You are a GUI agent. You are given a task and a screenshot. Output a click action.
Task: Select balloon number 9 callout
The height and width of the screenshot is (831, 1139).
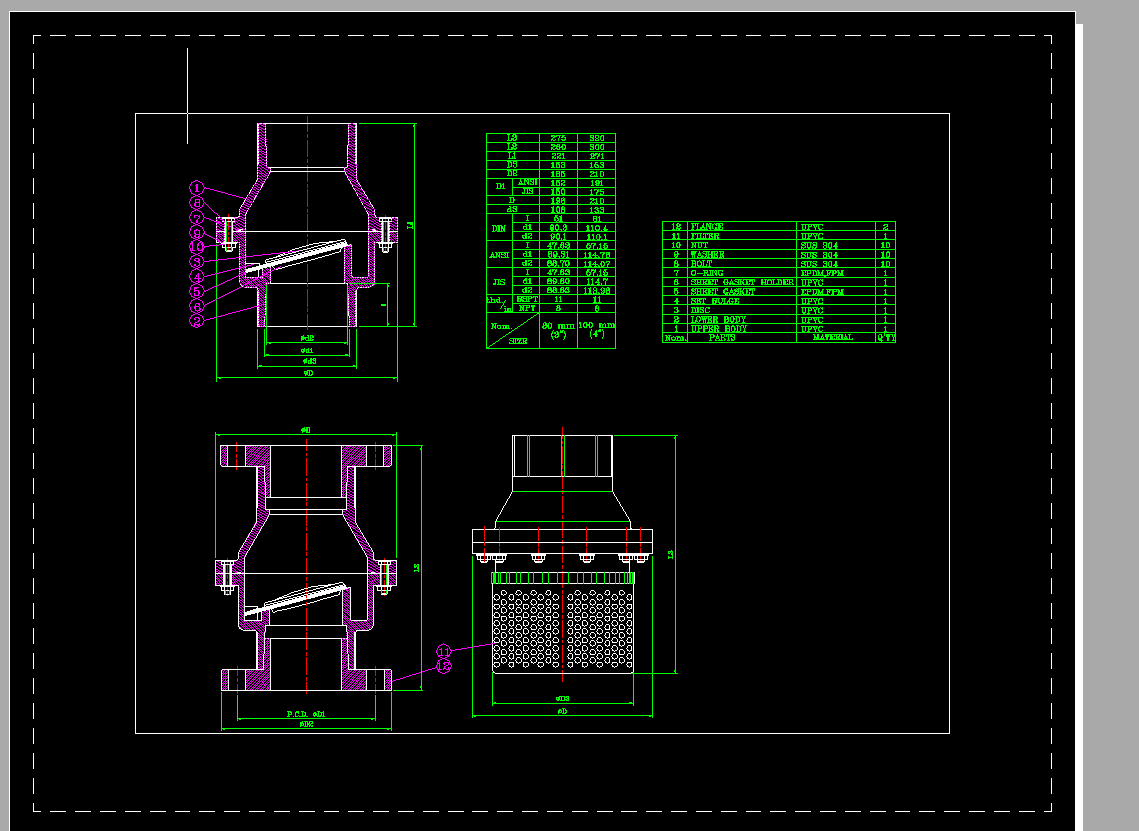pos(197,232)
